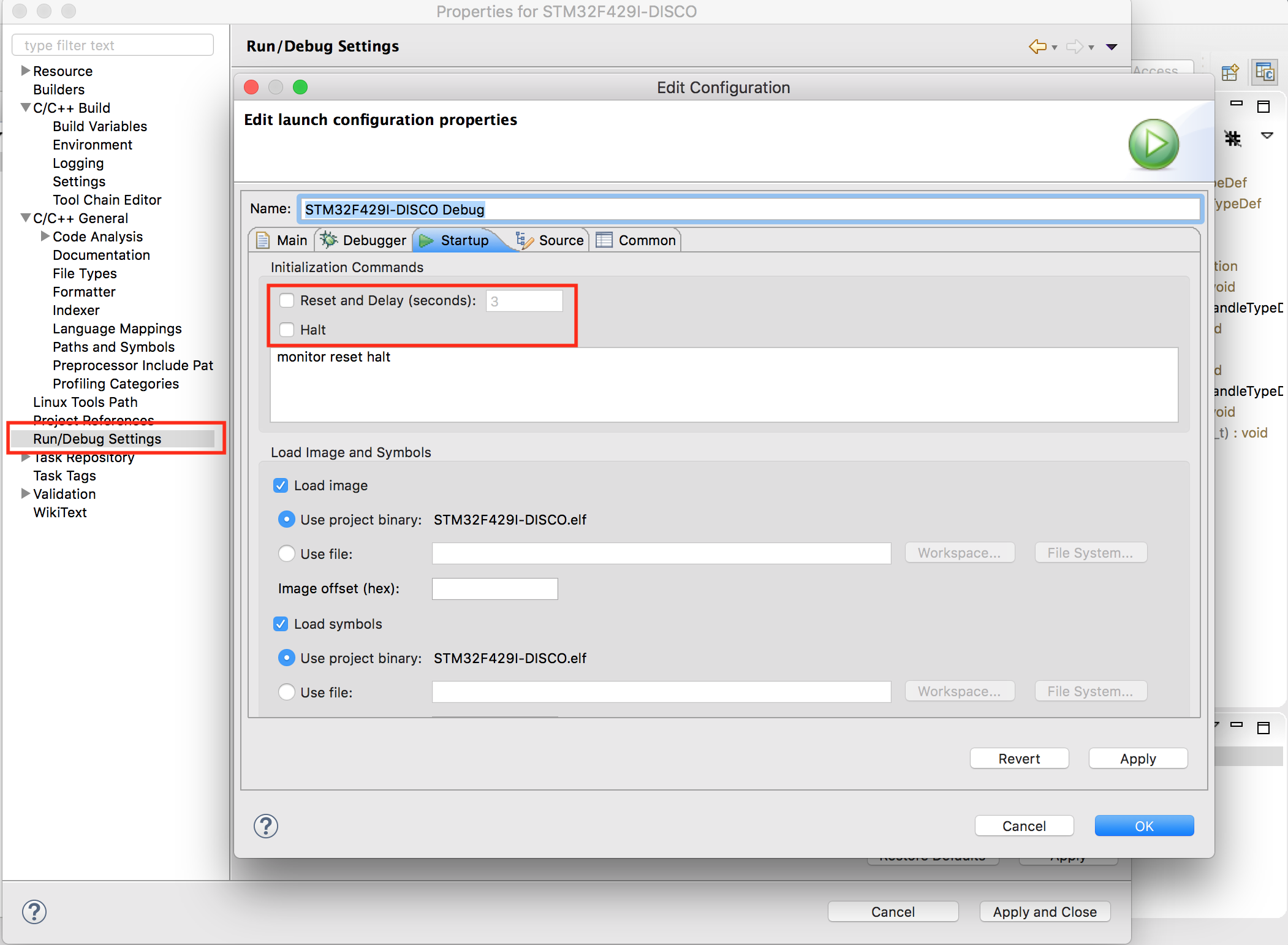Uncheck the Load image checkbox
The width and height of the screenshot is (1288, 945).
[281, 485]
